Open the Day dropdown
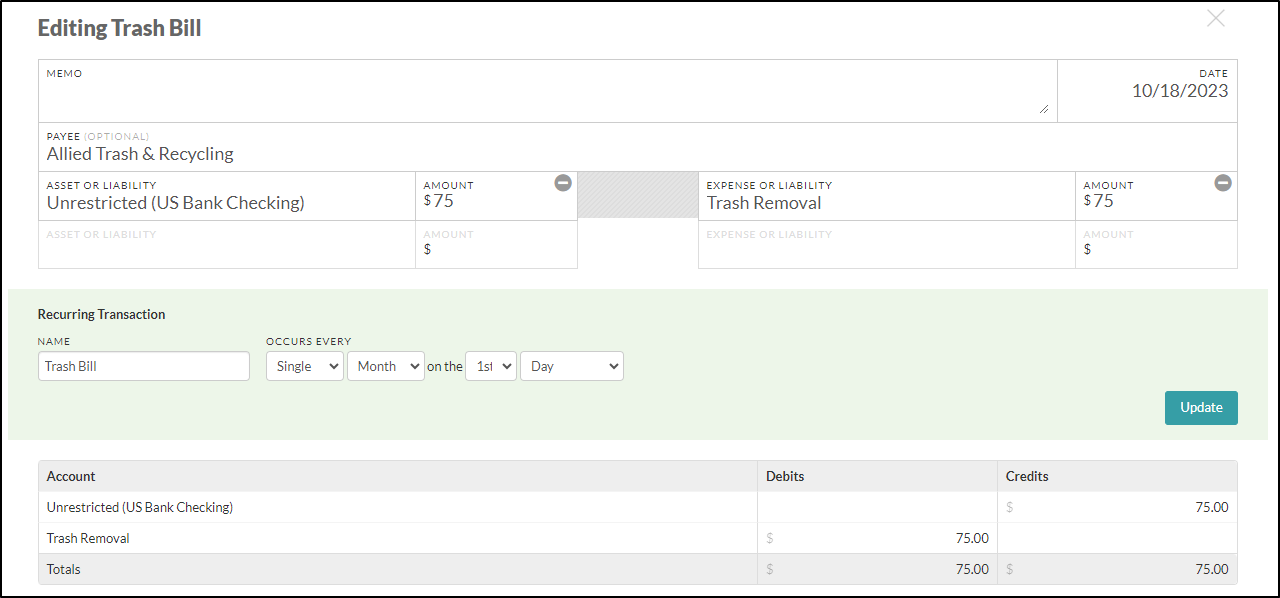 tap(572, 366)
